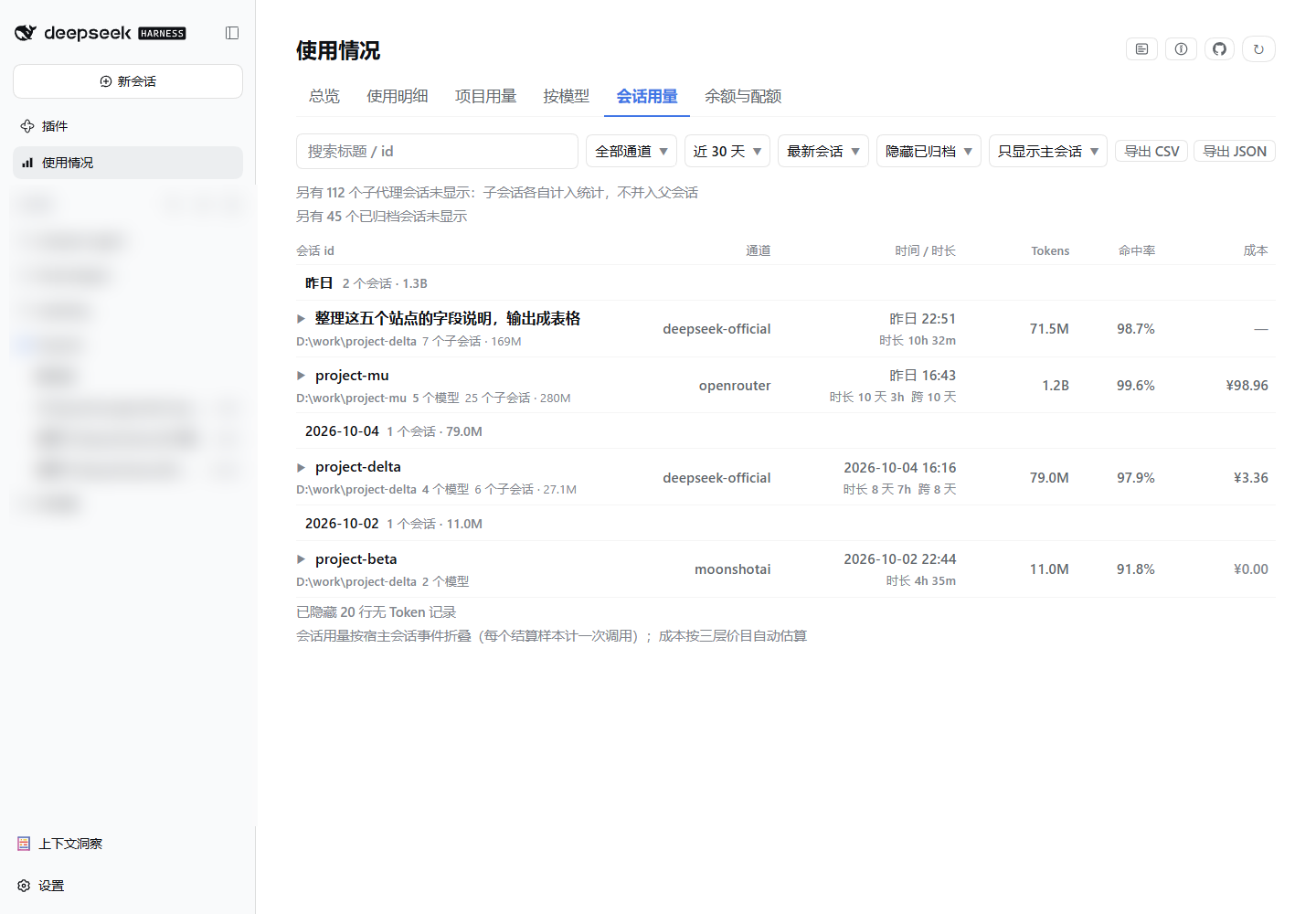Click the 71.5M tokens value
The width and height of the screenshot is (1316, 914).
1049,329
